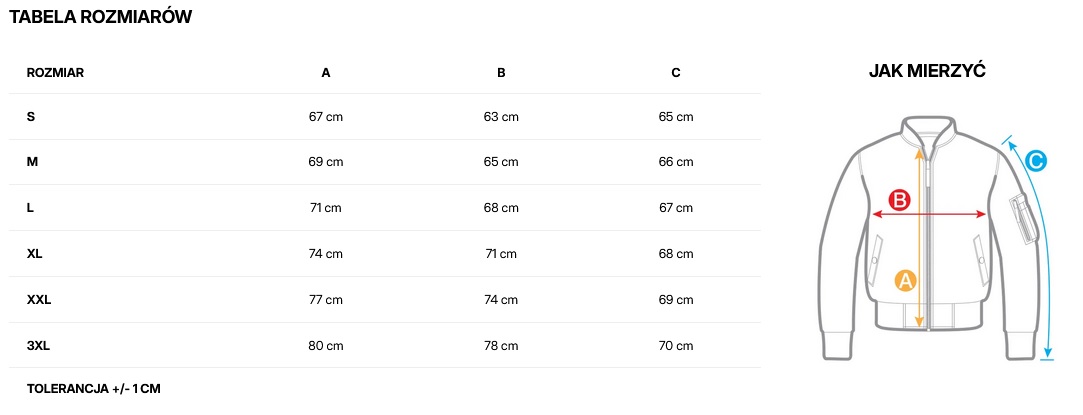
Task: Click column header C
Action: (x=676, y=72)
